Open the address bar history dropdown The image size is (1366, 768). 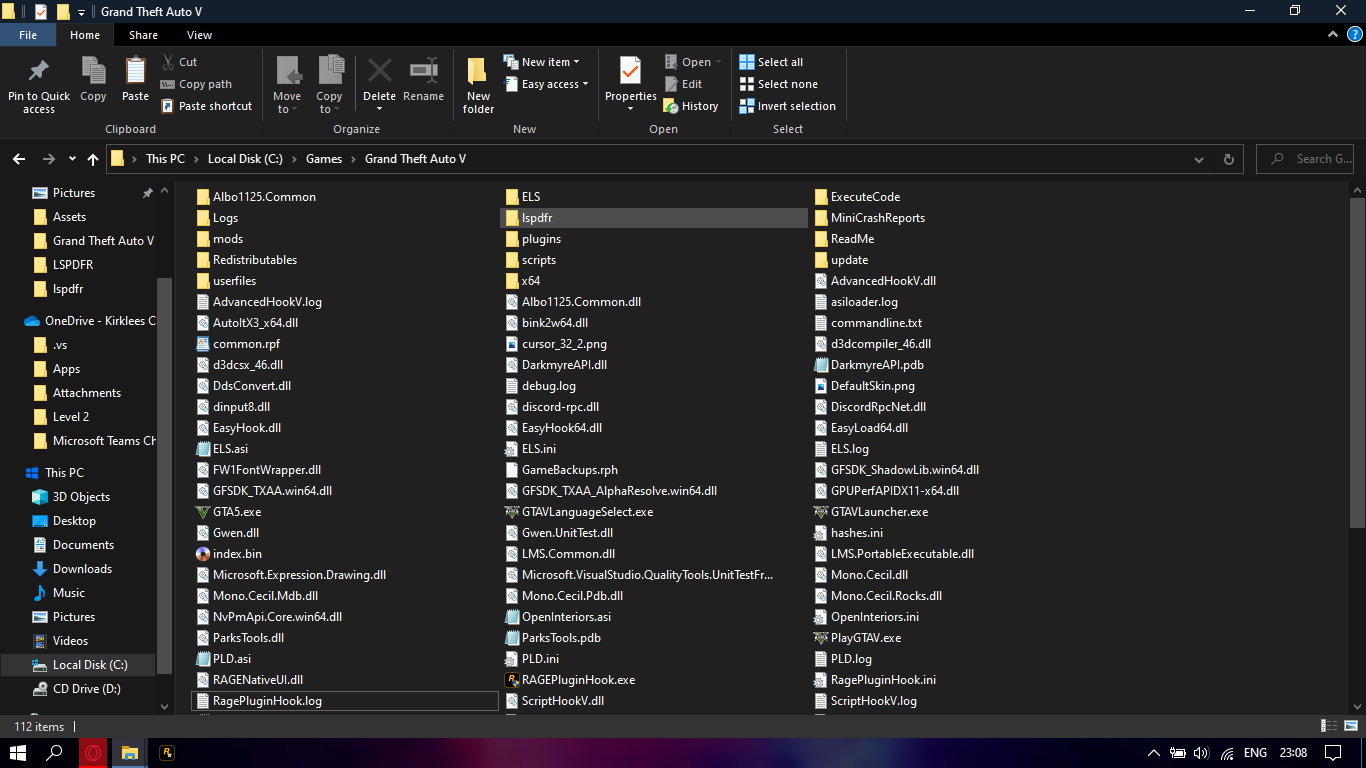click(x=1199, y=159)
